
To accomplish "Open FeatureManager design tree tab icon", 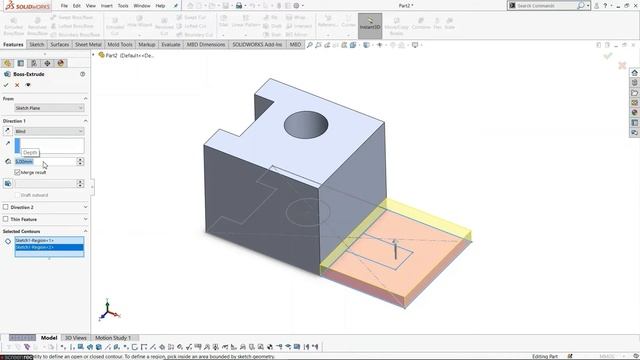I will (x=7, y=63).
